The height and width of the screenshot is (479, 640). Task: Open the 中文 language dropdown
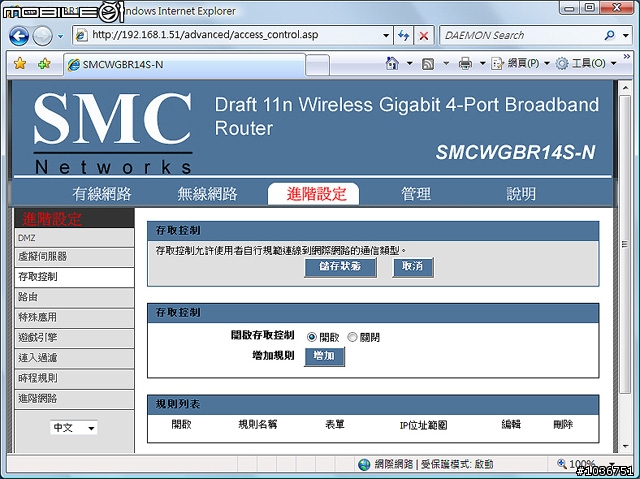click(x=74, y=428)
